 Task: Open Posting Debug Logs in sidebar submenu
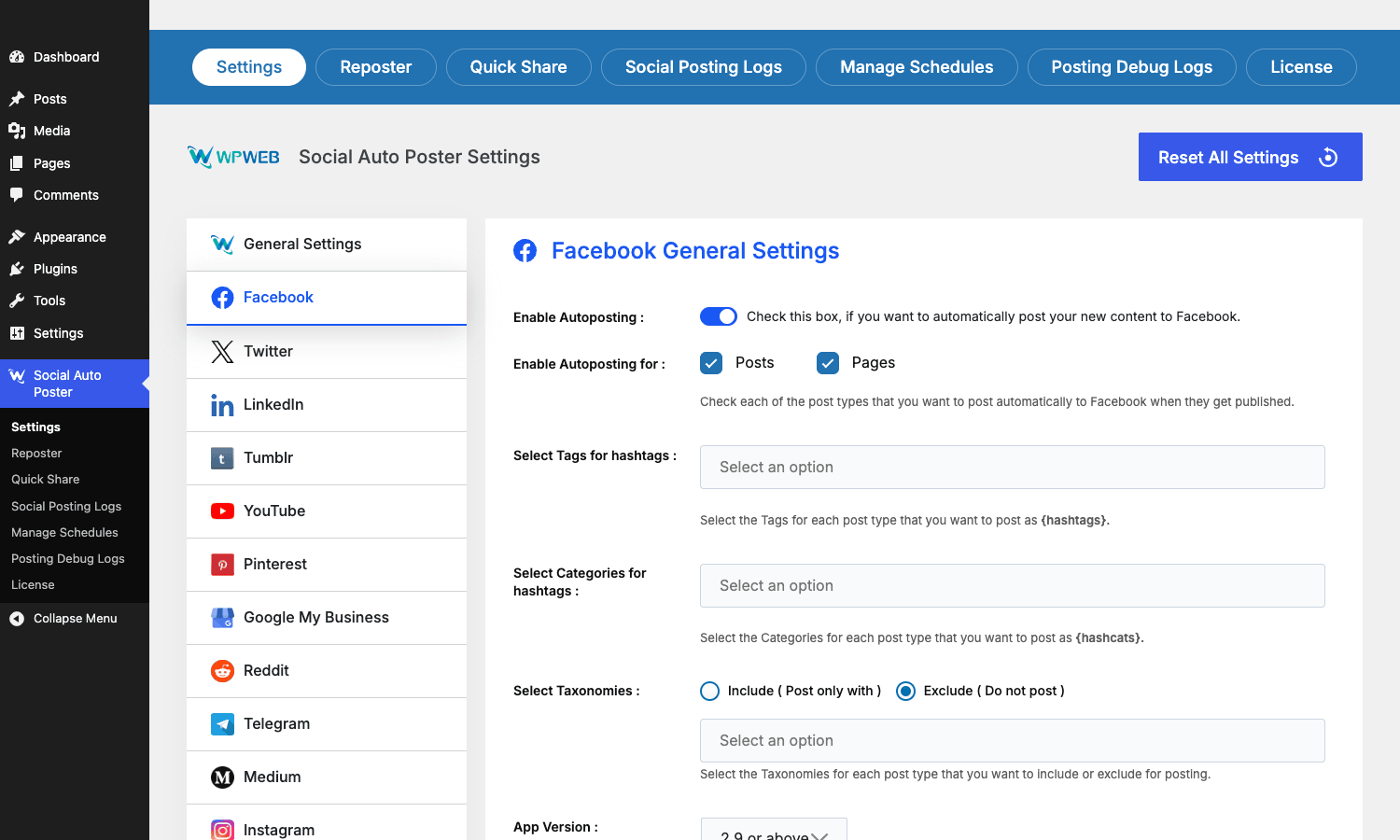point(68,558)
